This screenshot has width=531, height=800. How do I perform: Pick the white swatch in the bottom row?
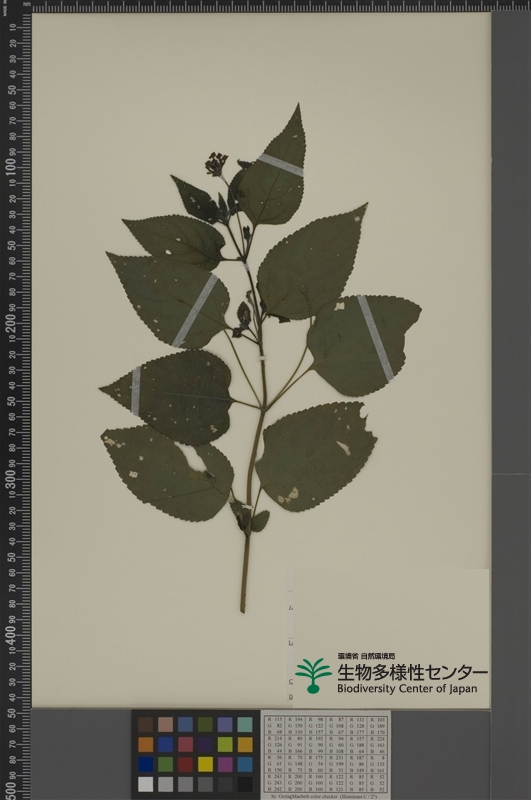point(145,784)
